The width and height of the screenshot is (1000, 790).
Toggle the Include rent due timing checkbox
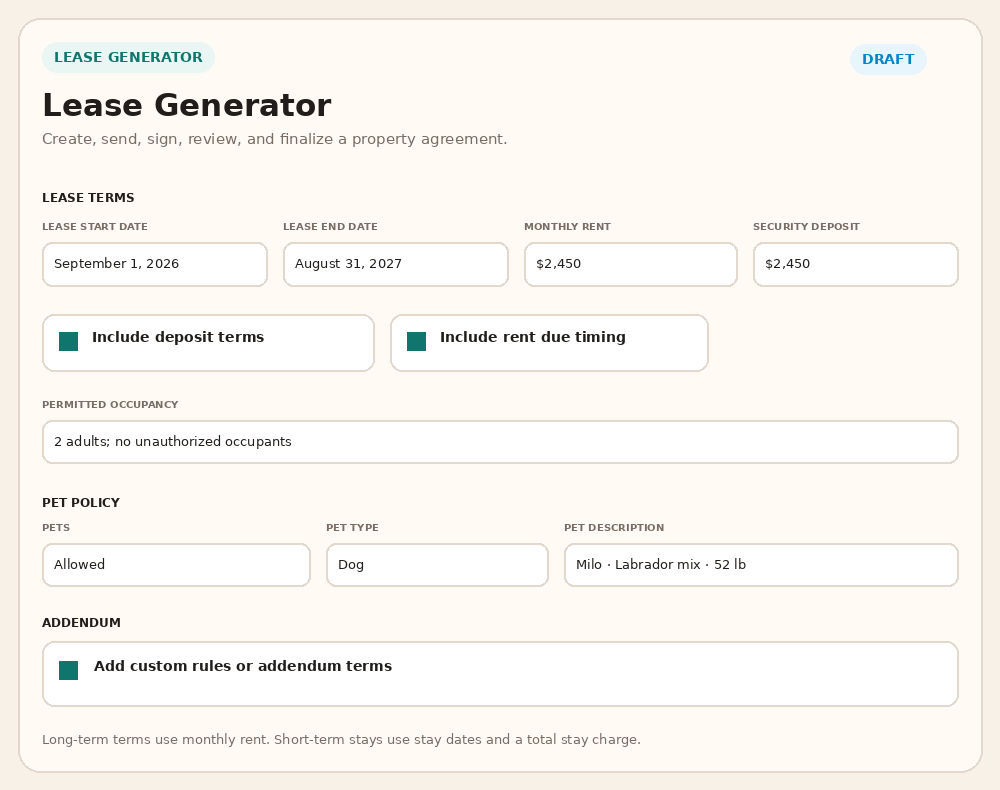tap(416, 341)
